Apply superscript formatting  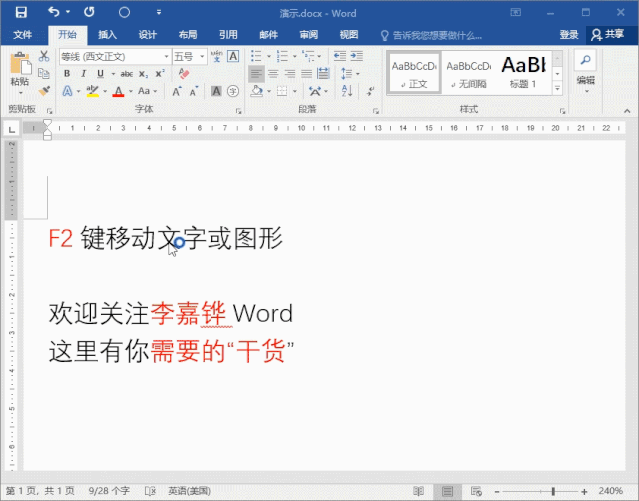tap(160, 74)
